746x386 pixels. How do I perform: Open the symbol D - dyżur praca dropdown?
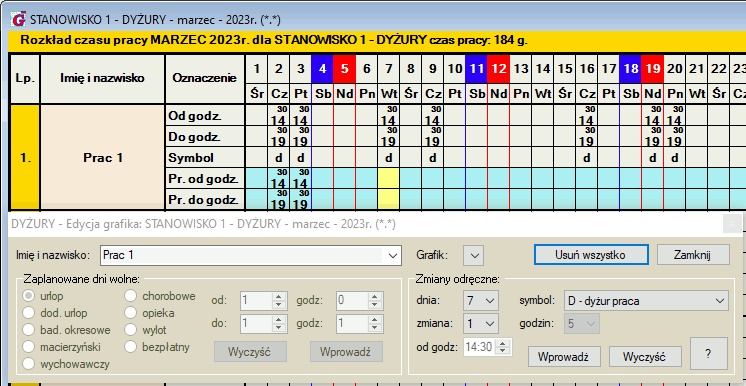646,301
